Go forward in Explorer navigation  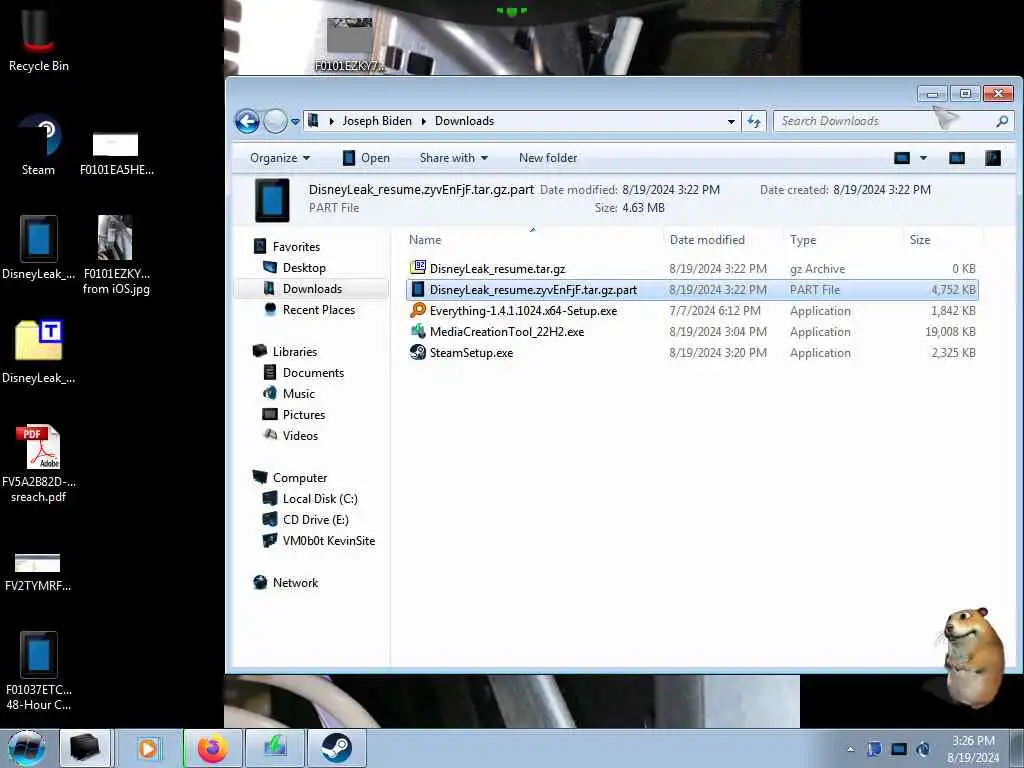[x=275, y=121]
